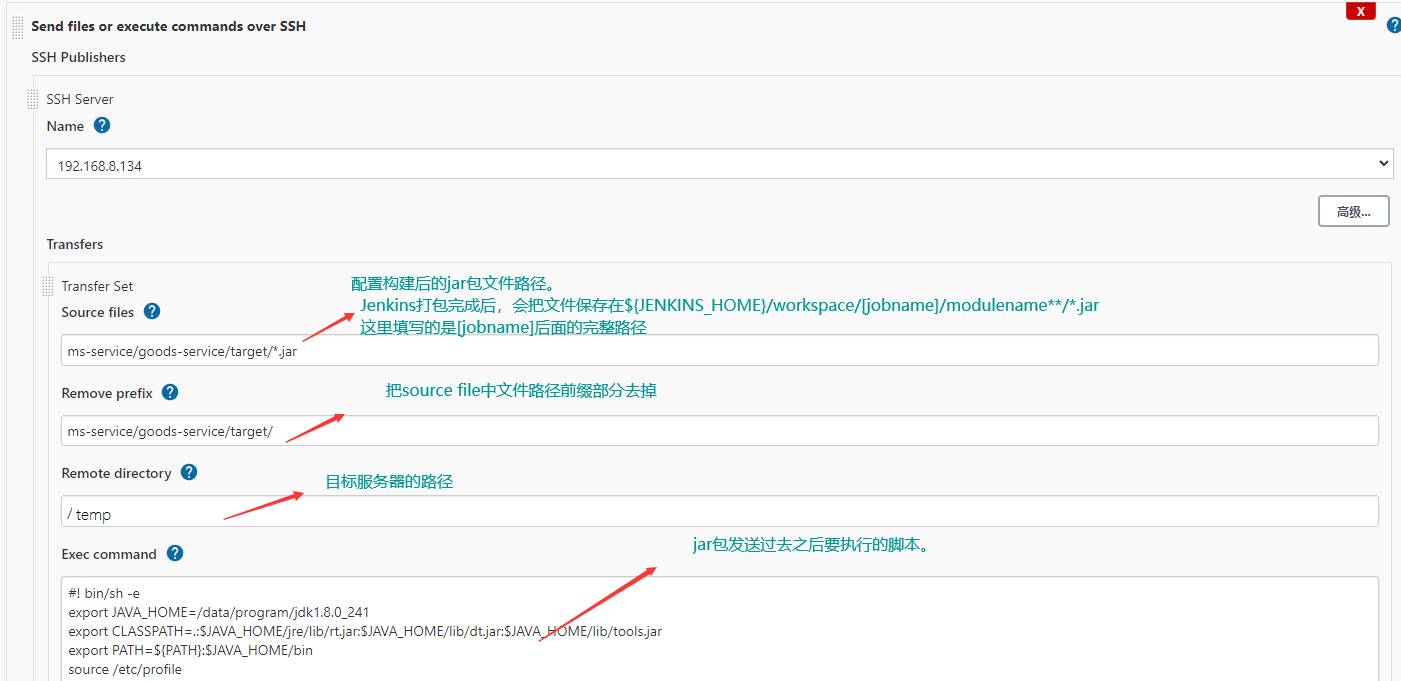
Task: Click the 'source /etc/profile' line
Action: point(125,669)
